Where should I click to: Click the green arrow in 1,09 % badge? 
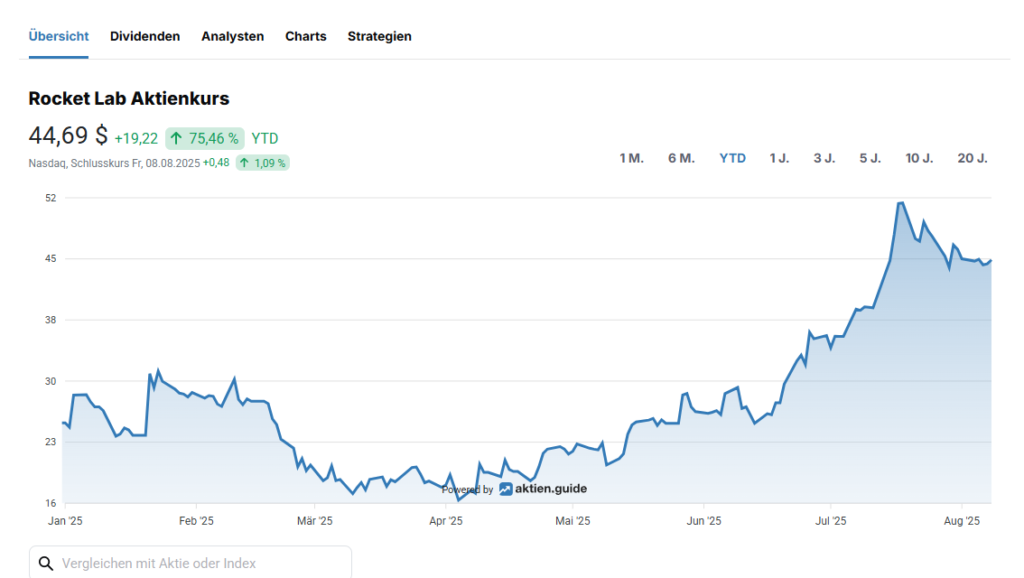[244, 162]
